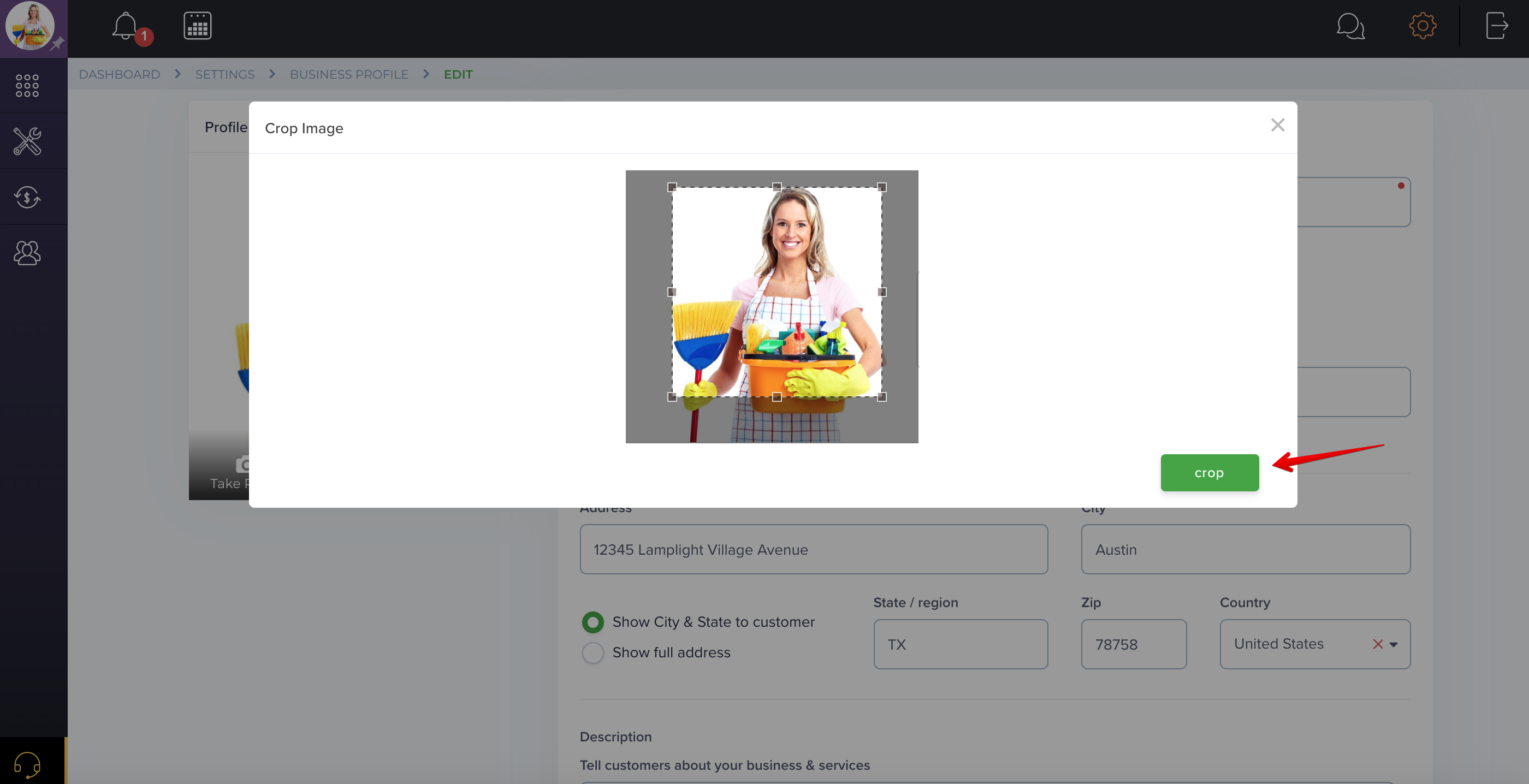Image resolution: width=1529 pixels, height=784 pixels.
Task: Open the payments dollar sidebar icon
Action: (x=27, y=197)
